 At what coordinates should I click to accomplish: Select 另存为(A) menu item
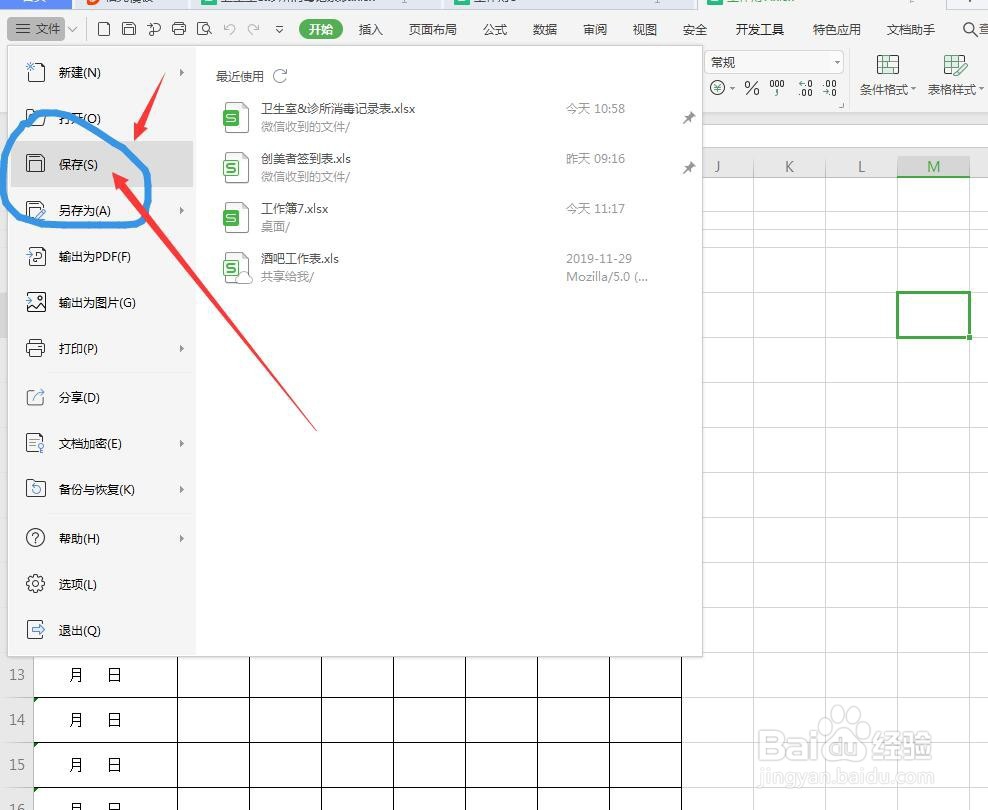click(101, 210)
